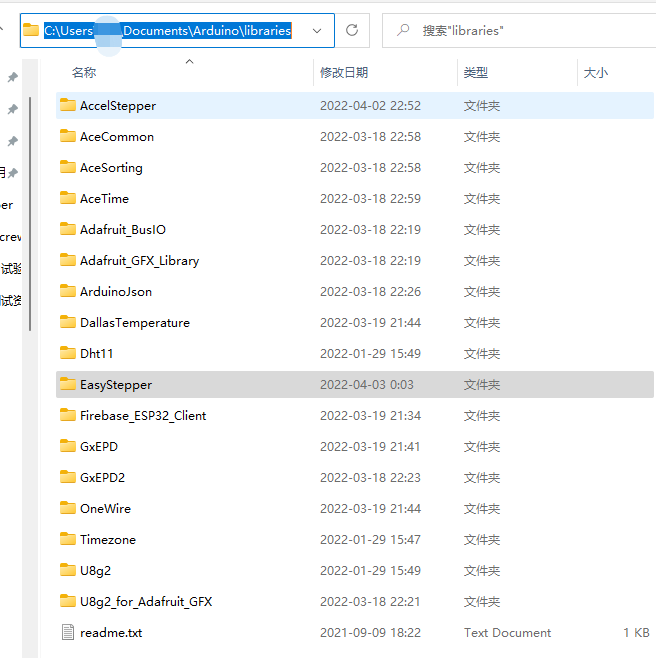
Task: Click the 1 KB size of readme.txt
Action: tap(636, 633)
